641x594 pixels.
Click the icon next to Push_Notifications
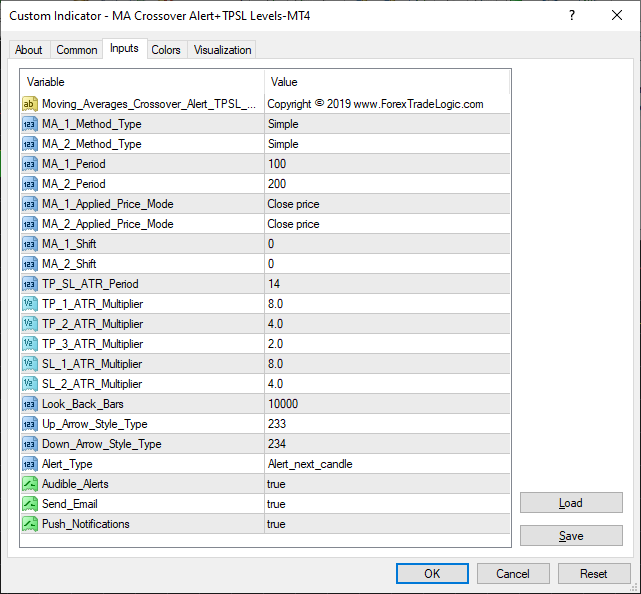click(x=30, y=524)
